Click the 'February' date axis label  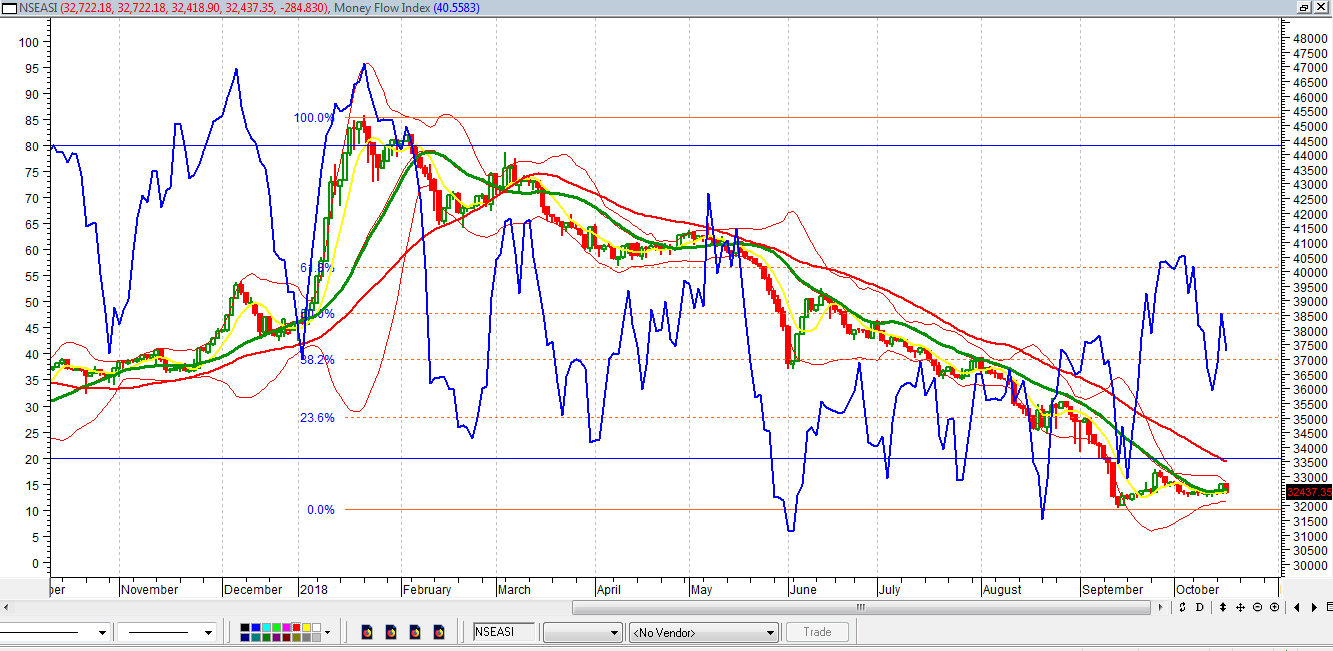click(428, 590)
